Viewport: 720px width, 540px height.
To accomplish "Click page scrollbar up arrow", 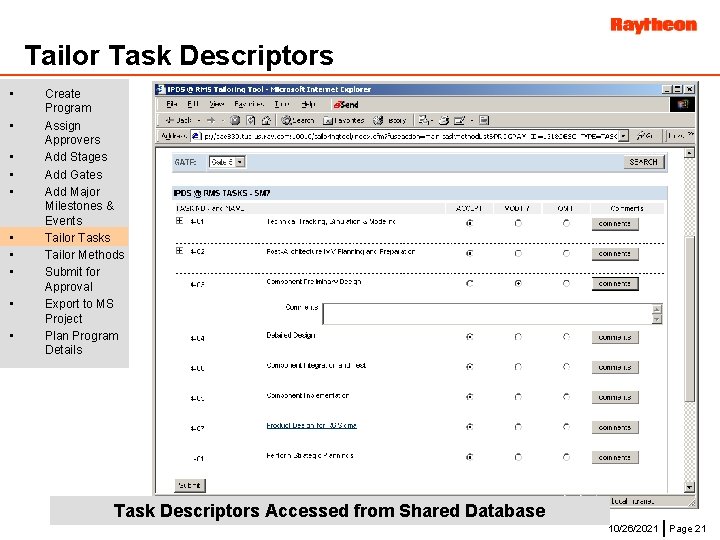I will pyautogui.click(x=689, y=153).
